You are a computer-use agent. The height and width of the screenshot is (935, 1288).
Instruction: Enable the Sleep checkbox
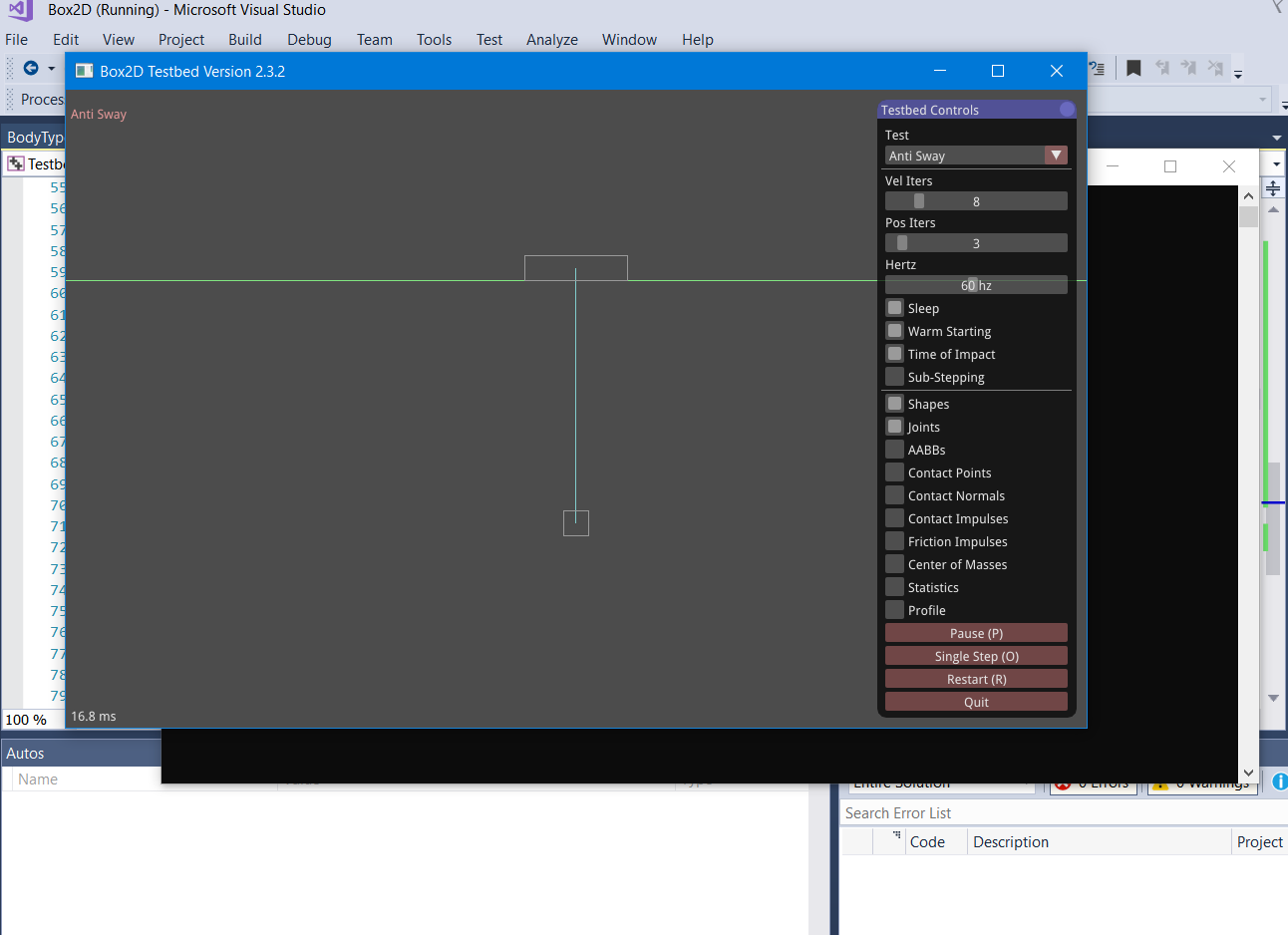pos(892,308)
